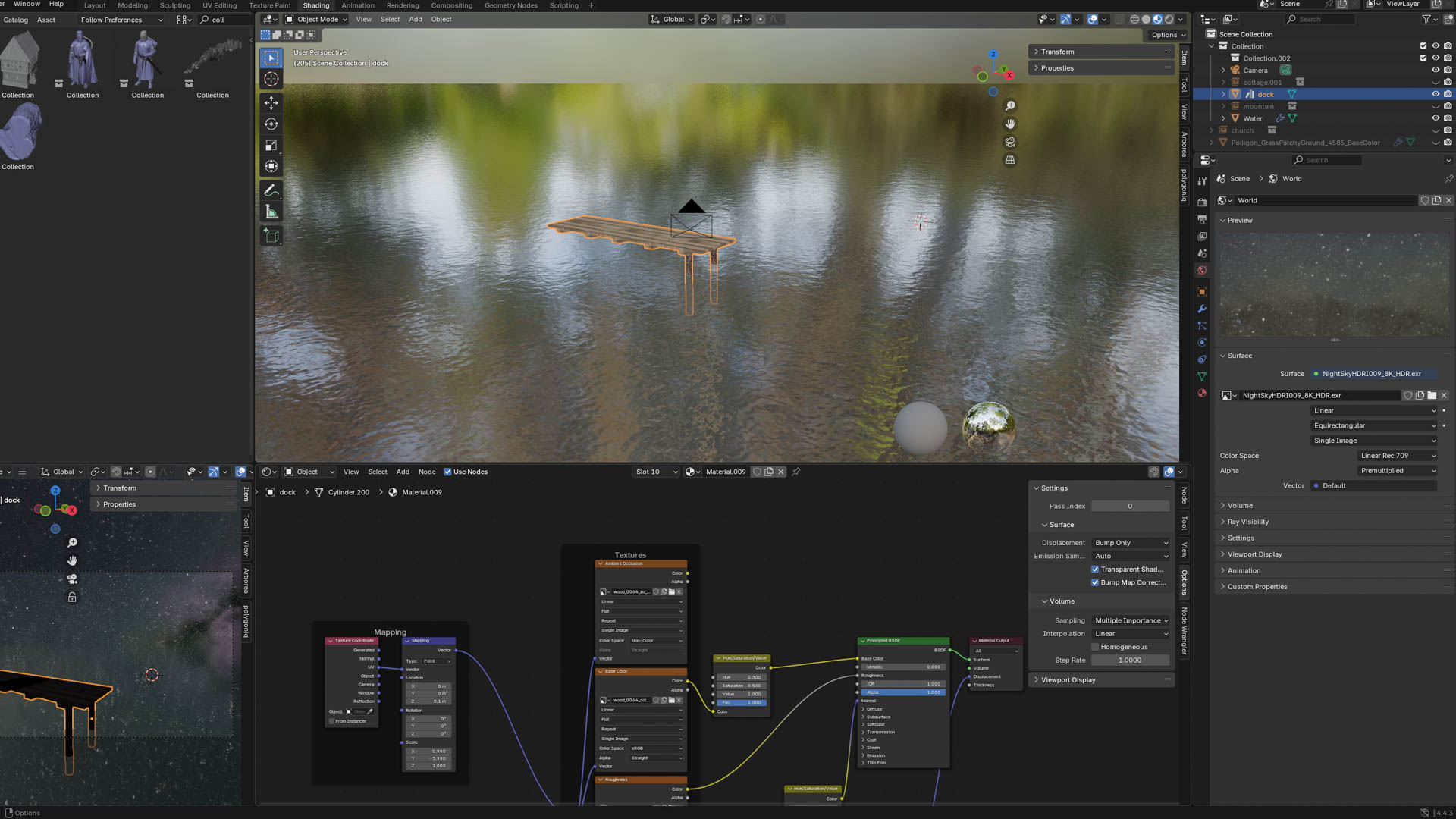Switch to perspective/orthographic grid icon

click(x=1010, y=160)
